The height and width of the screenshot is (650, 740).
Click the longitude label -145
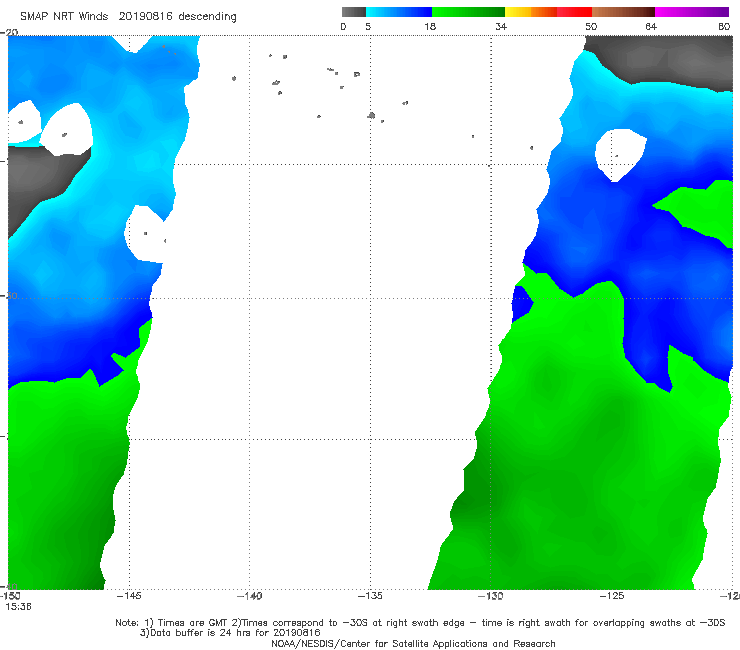pos(129,596)
